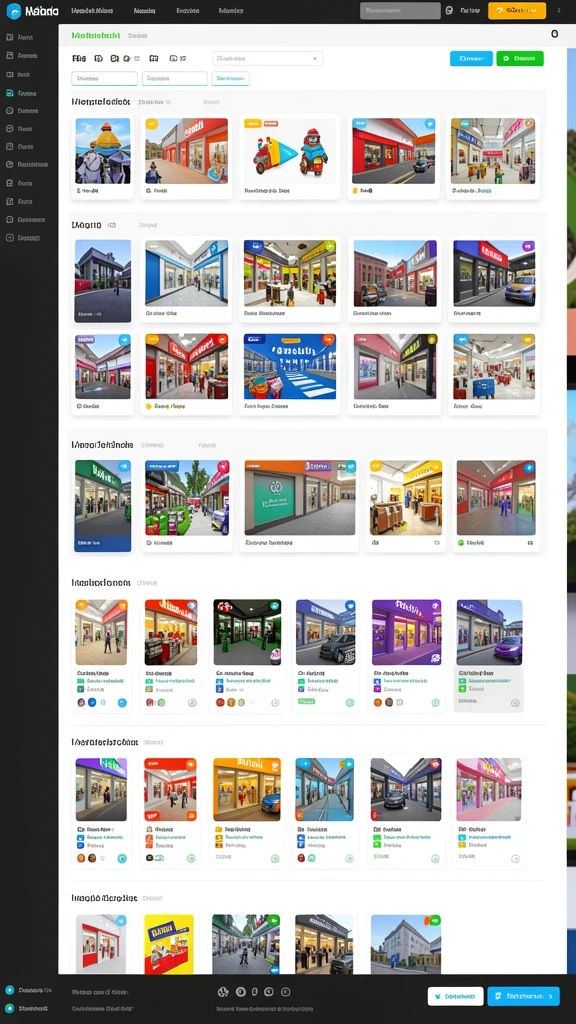Expand the kebab menu at the top right
This screenshot has width=576, height=1024.
tap(558, 10)
